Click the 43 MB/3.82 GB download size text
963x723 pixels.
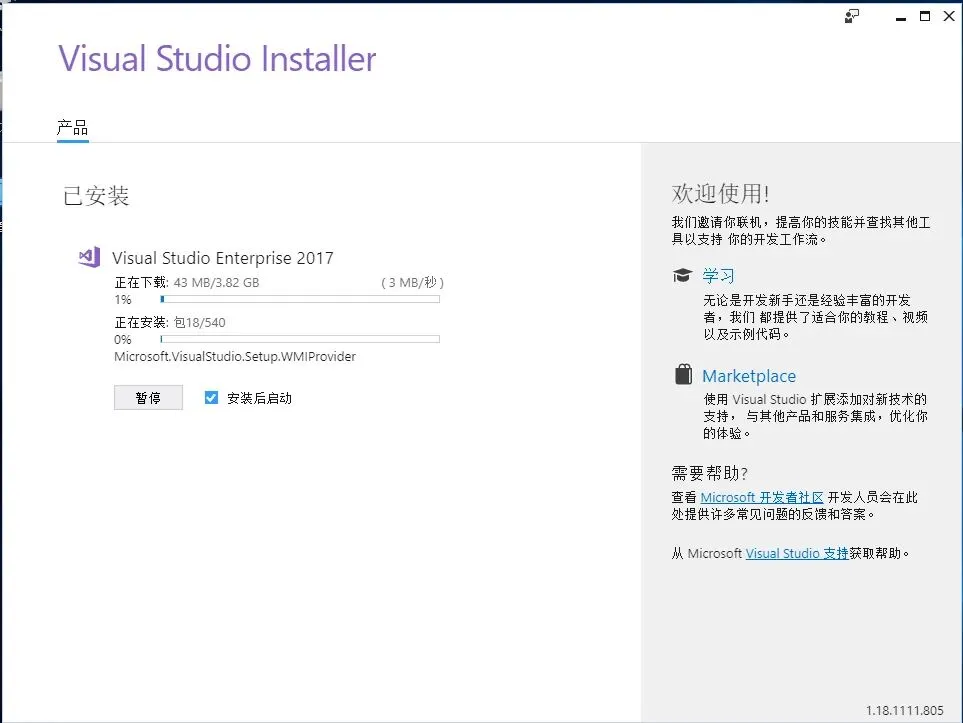coord(216,283)
